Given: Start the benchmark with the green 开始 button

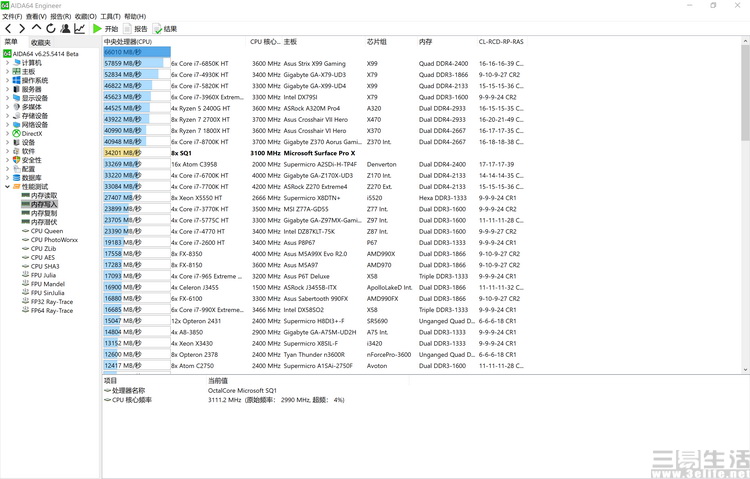Looking at the screenshot, I should [105, 29].
